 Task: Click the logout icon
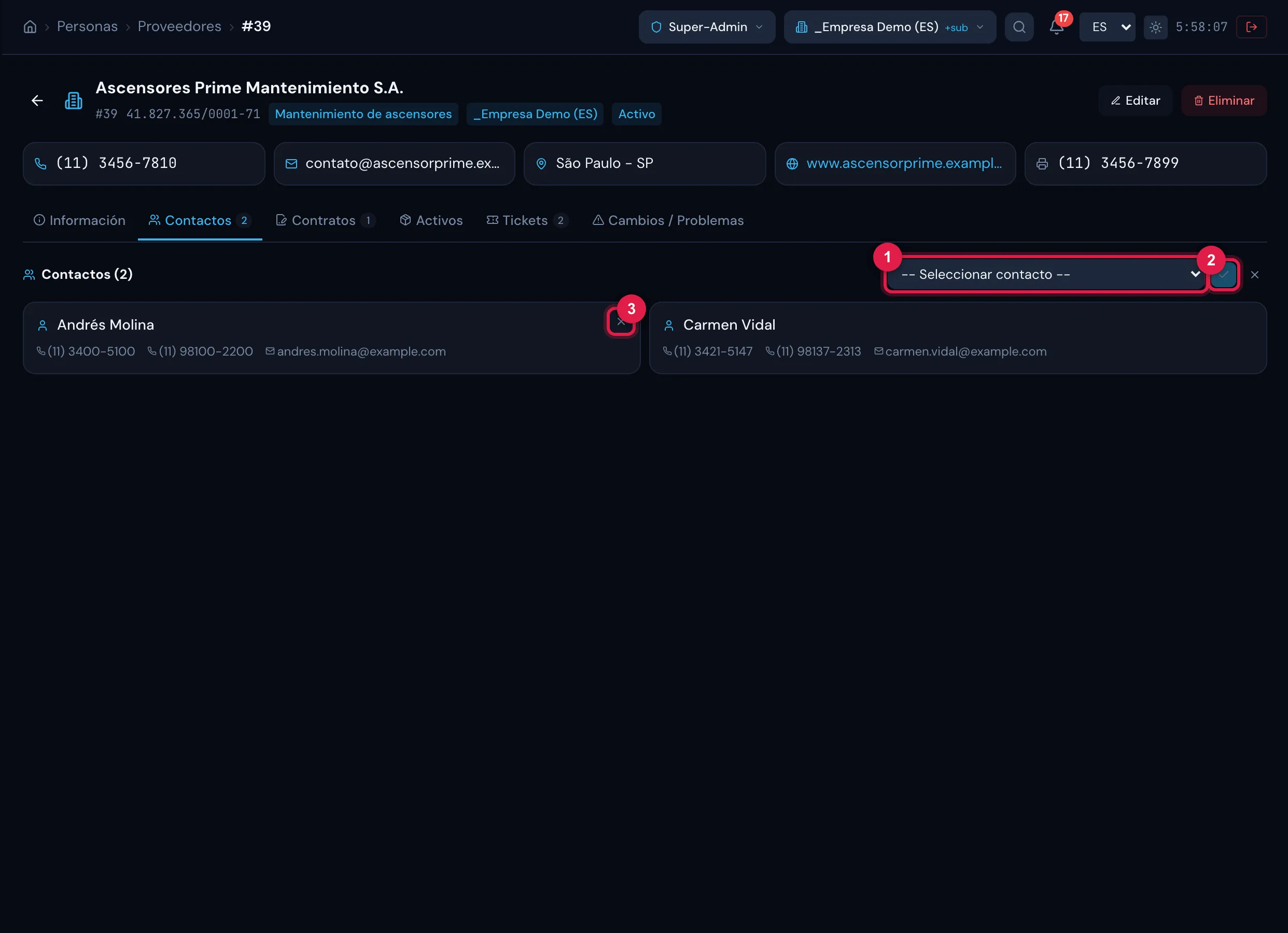point(1251,26)
